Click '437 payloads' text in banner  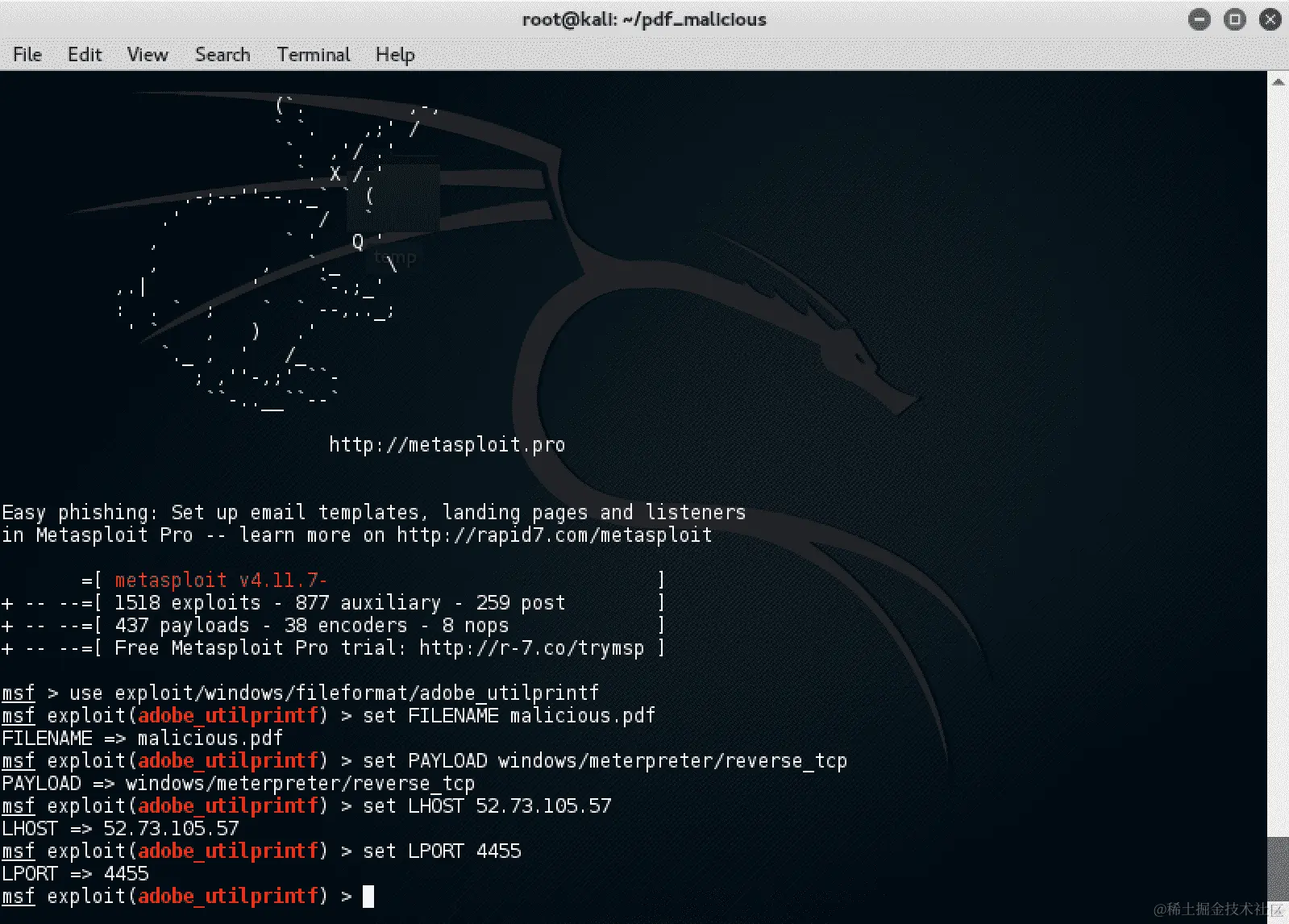coord(182,625)
